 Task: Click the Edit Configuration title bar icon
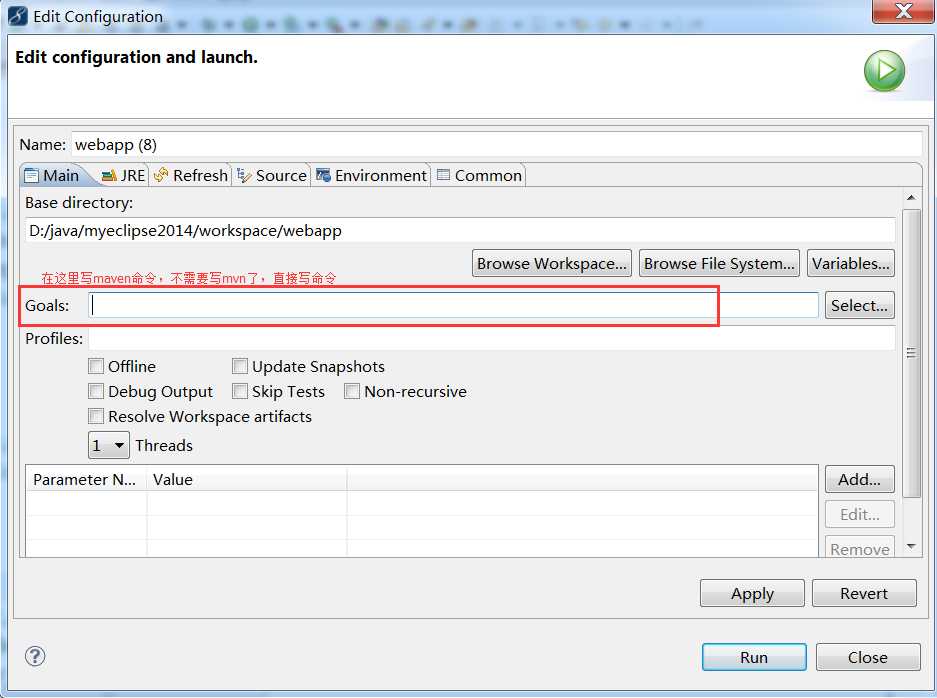click(17, 16)
